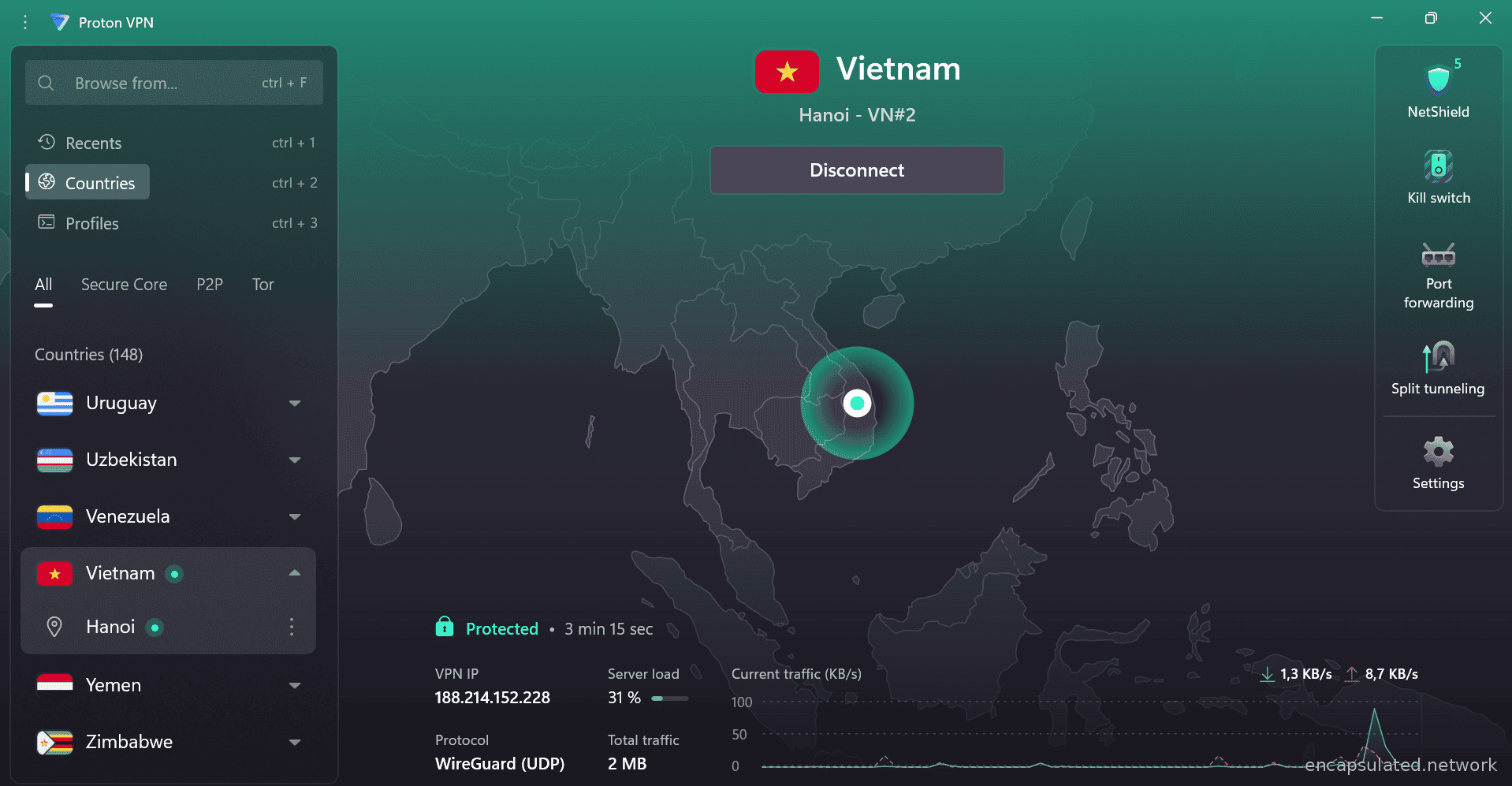This screenshot has height=786, width=1512.
Task: Click the Profiles window icon
Action: pyautogui.click(x=47, y=222)
